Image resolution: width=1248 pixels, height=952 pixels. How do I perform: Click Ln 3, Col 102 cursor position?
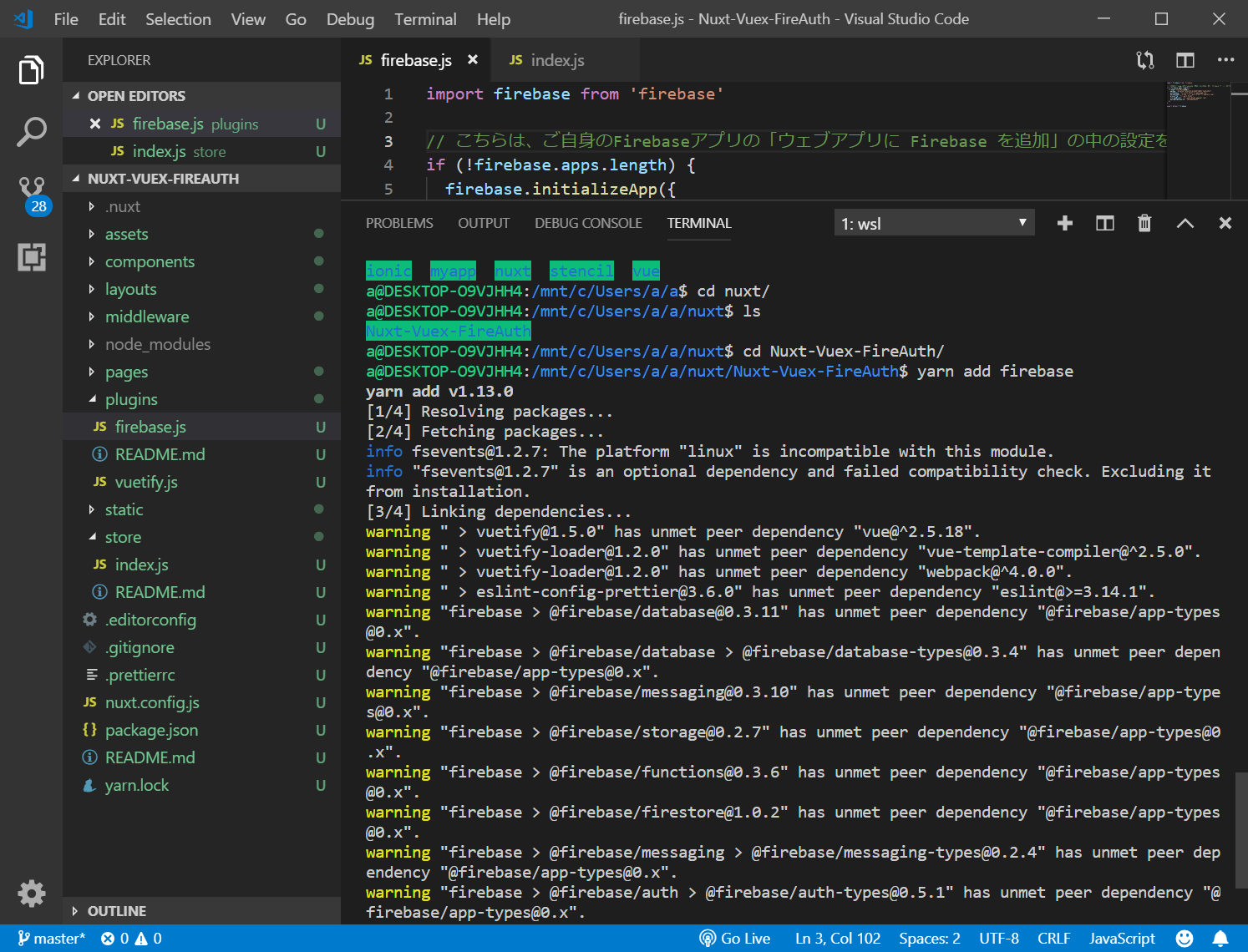pos(838,939)
